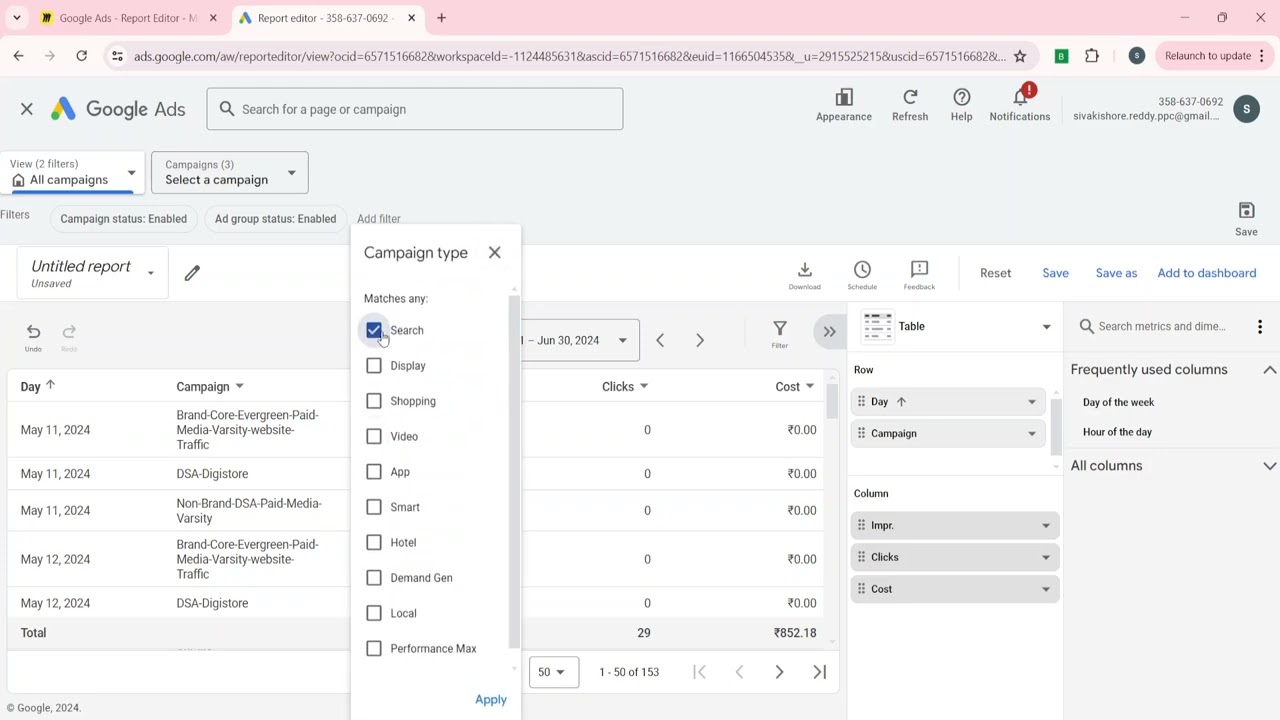The width and height of the screenshot is (1280, 720).
Task: Click the Campaign status: Enabled filter chip
Action: click(x=124, y=219)
